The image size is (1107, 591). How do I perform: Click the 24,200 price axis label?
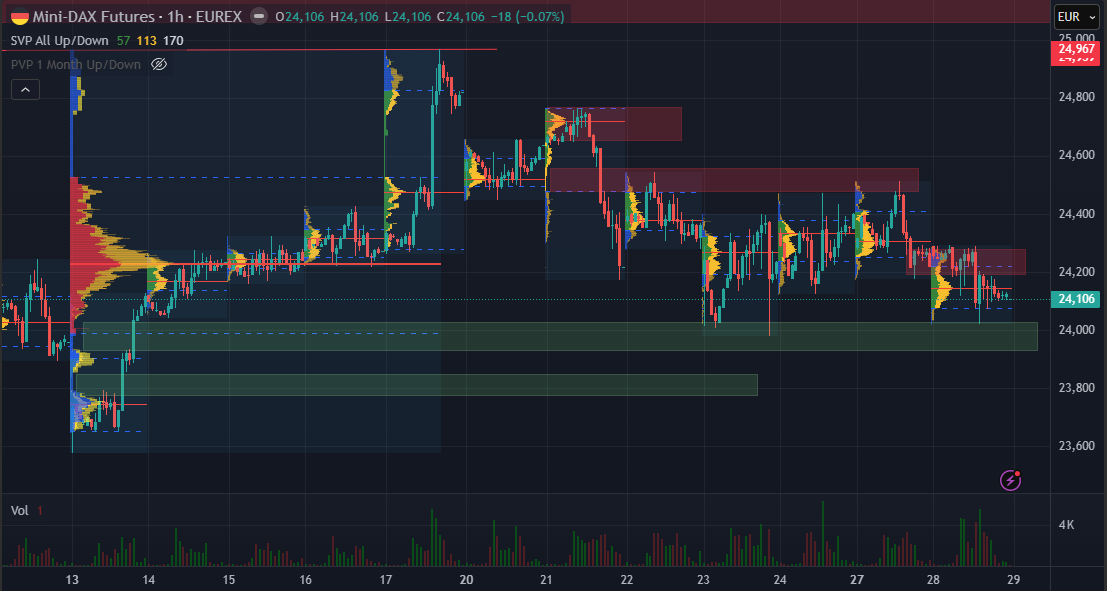[x=1077, y=272]
